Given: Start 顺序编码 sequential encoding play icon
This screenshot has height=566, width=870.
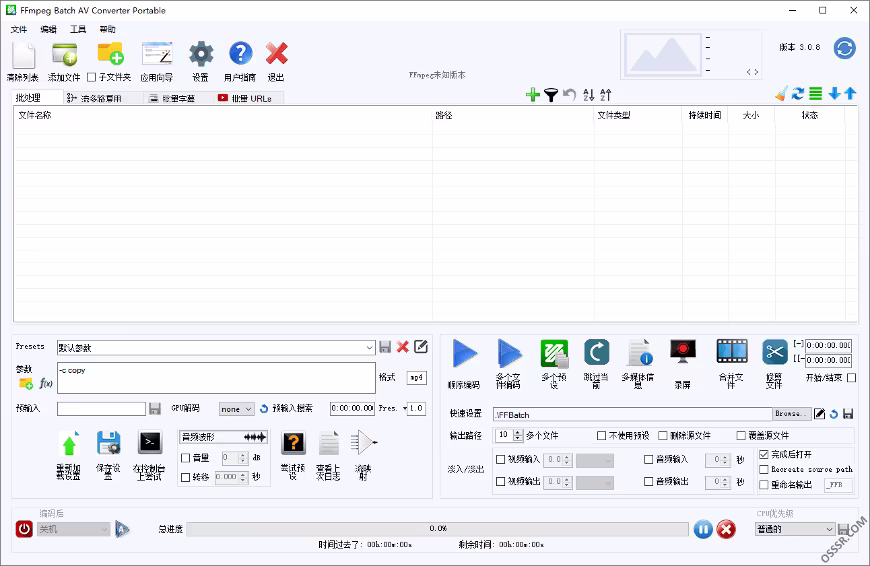Looking at the screenshot, I should click(464, 353).
